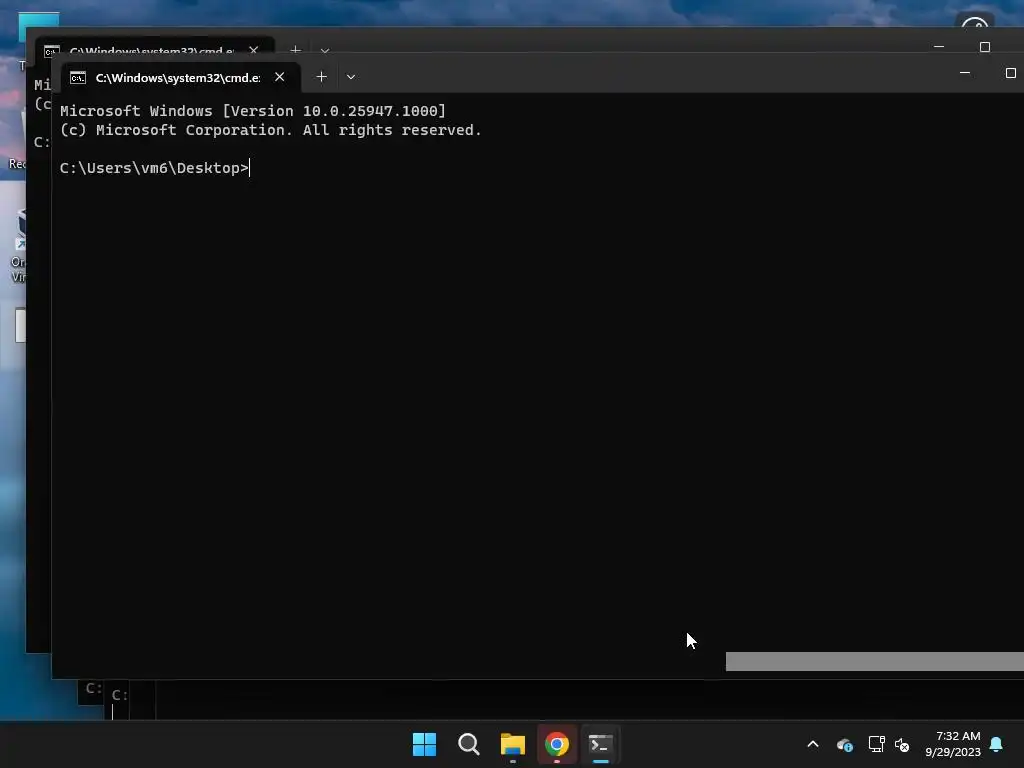The height and width of the screenshot is (768, 1024).
Task: Open the notifications bell
Action: coord(997,744)
